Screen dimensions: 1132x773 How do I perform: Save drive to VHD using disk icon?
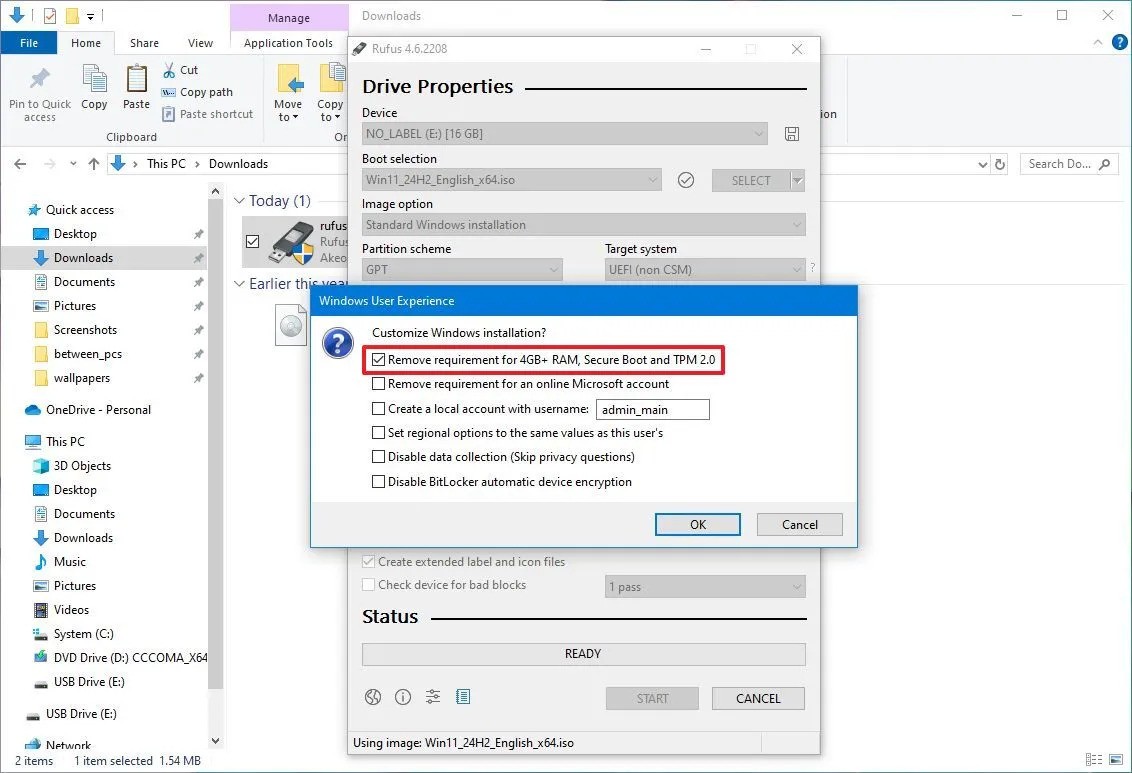[x=791, y=133]
